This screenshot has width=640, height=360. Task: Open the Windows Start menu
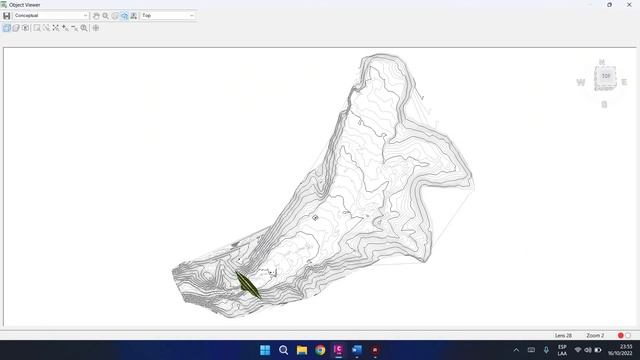(x=265, y=350)
